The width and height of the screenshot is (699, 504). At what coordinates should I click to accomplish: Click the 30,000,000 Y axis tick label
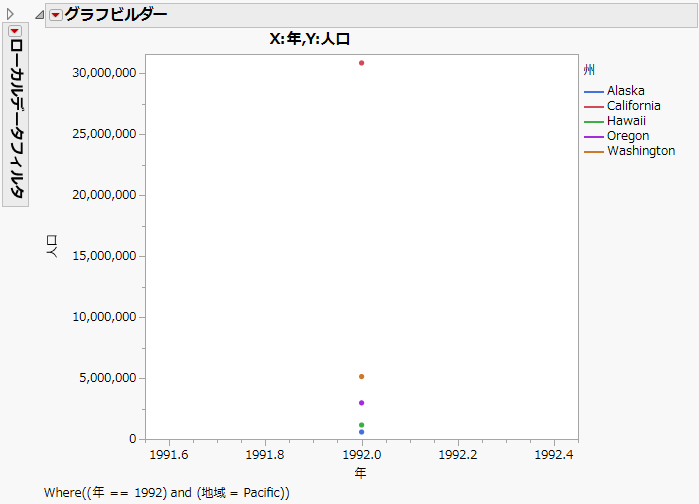coord(104,73)
